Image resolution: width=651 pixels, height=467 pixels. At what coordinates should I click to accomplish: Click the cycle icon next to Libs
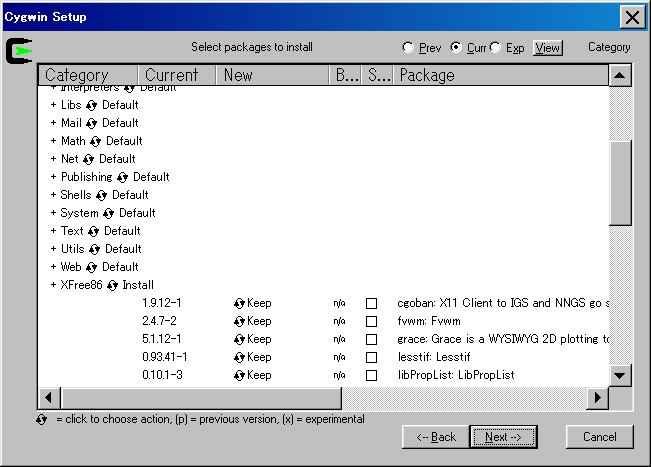tap(91, 106)
